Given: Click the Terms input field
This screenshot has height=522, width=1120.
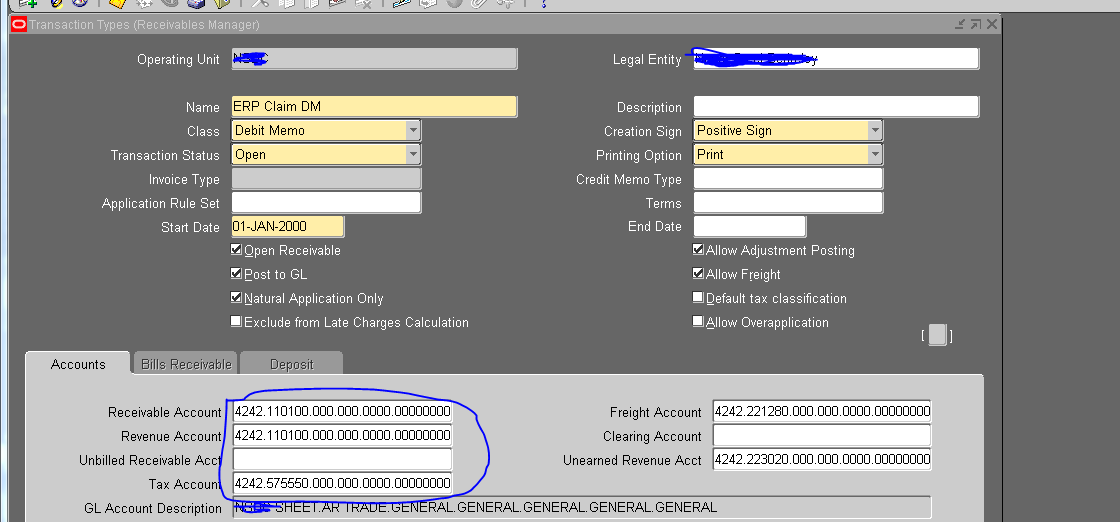Looking at the screenshot, I should [x=789, y=203].
